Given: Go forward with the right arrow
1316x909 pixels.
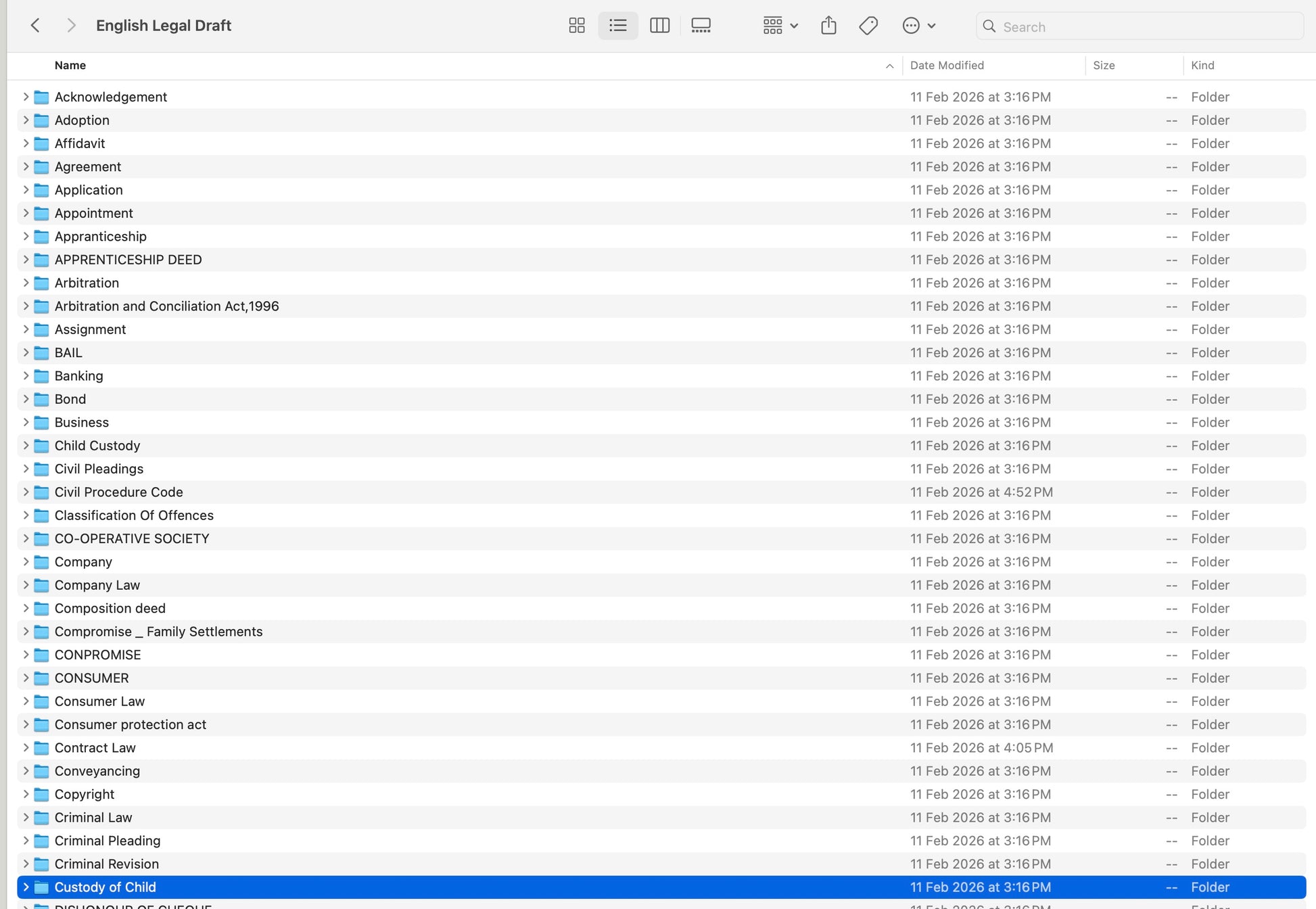Looking at the screenshot, I should point(71,26).
